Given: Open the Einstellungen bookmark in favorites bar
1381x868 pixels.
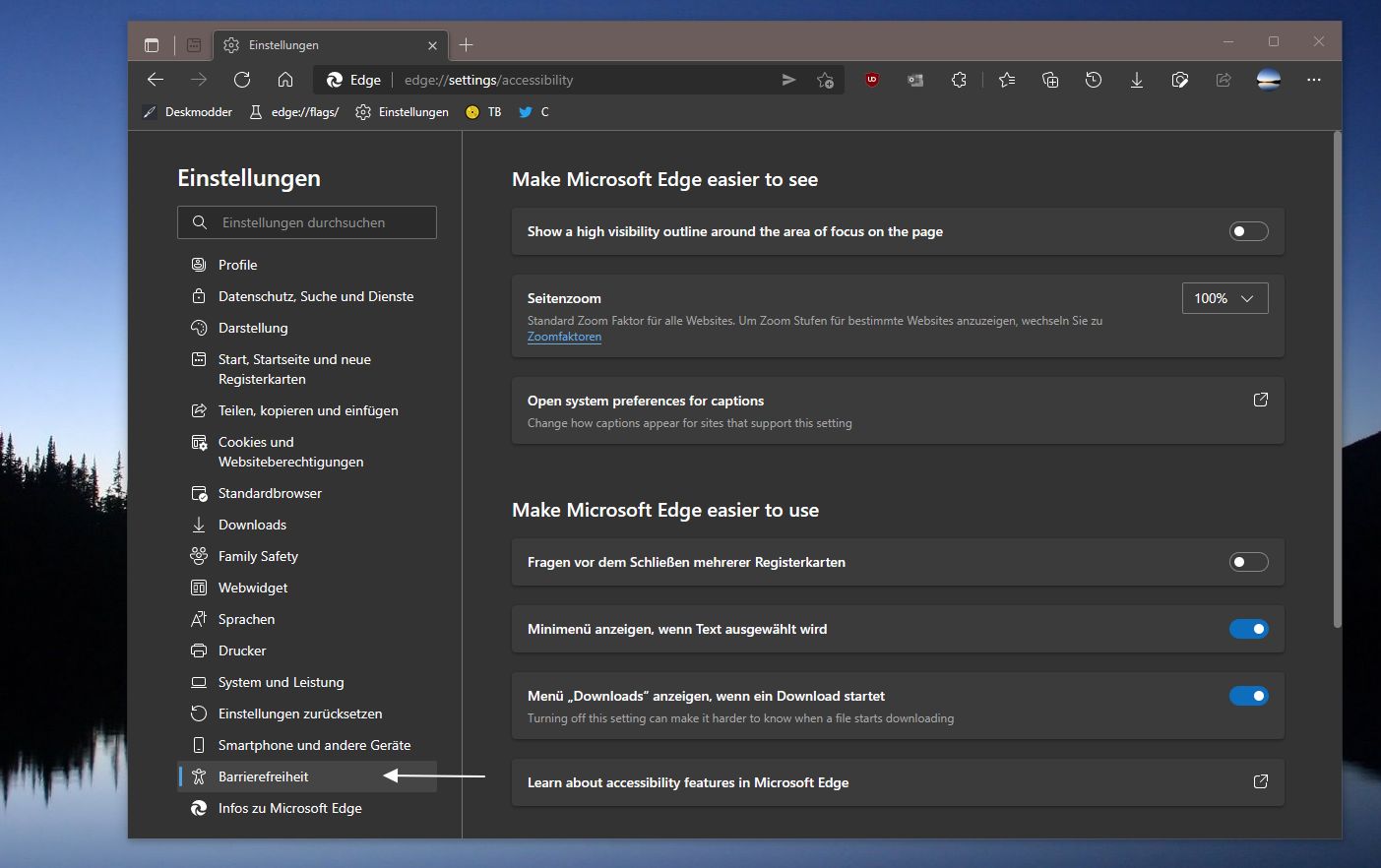Looking at the screenshot, I should click(x=402, y=112).
